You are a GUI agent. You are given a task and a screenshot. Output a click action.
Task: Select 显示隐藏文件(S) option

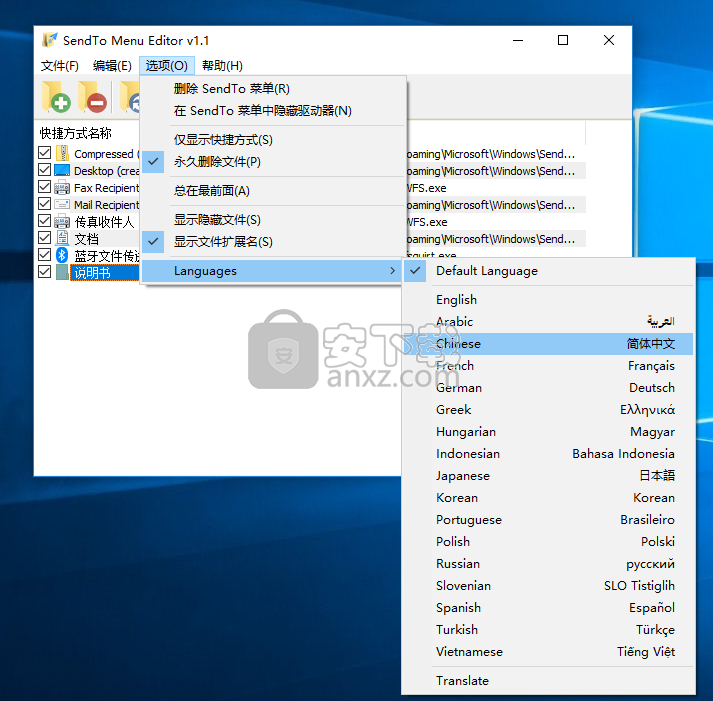(272, 220)
